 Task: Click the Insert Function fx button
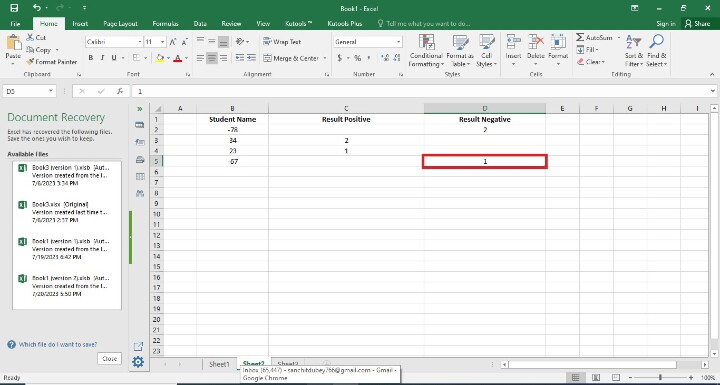coord(120,91)
